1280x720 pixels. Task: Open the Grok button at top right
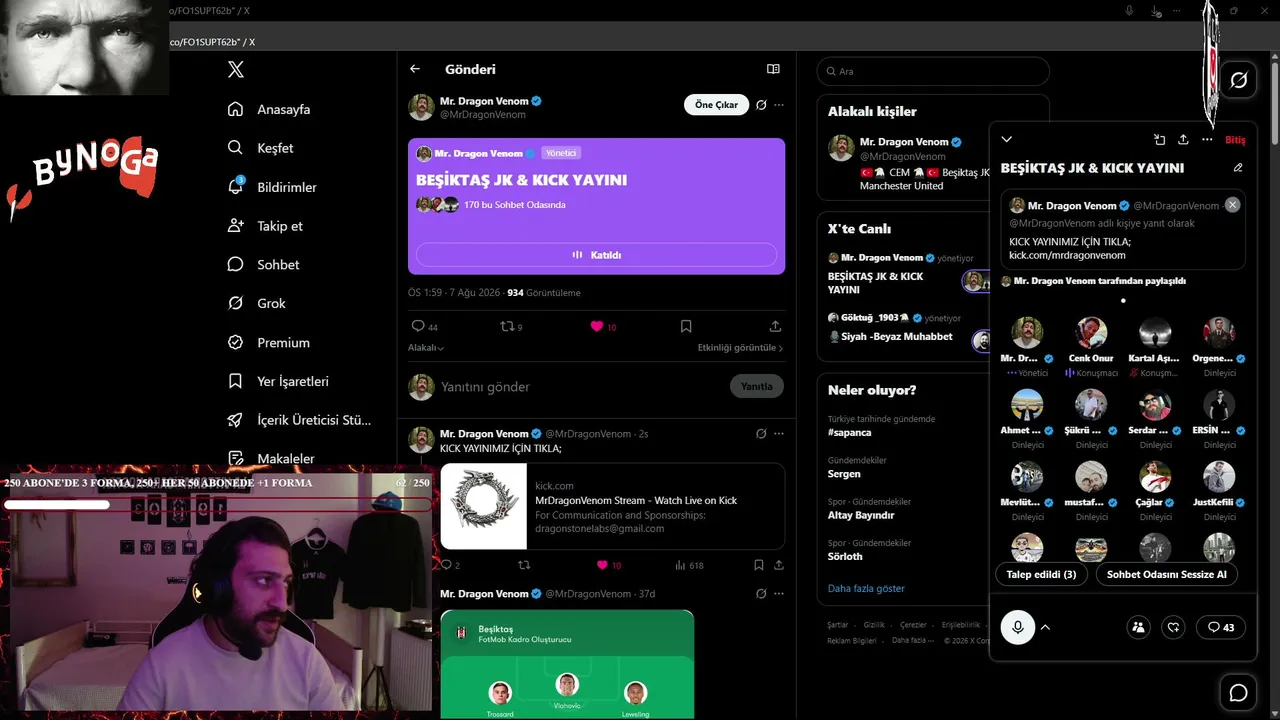click(x=1238, y=80)
